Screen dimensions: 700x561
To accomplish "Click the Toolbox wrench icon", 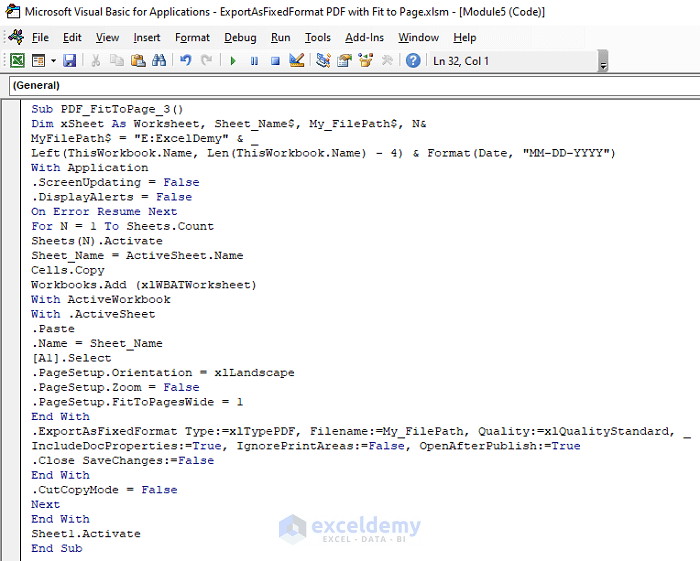I will pyautogui.click(x=387, y=60).
